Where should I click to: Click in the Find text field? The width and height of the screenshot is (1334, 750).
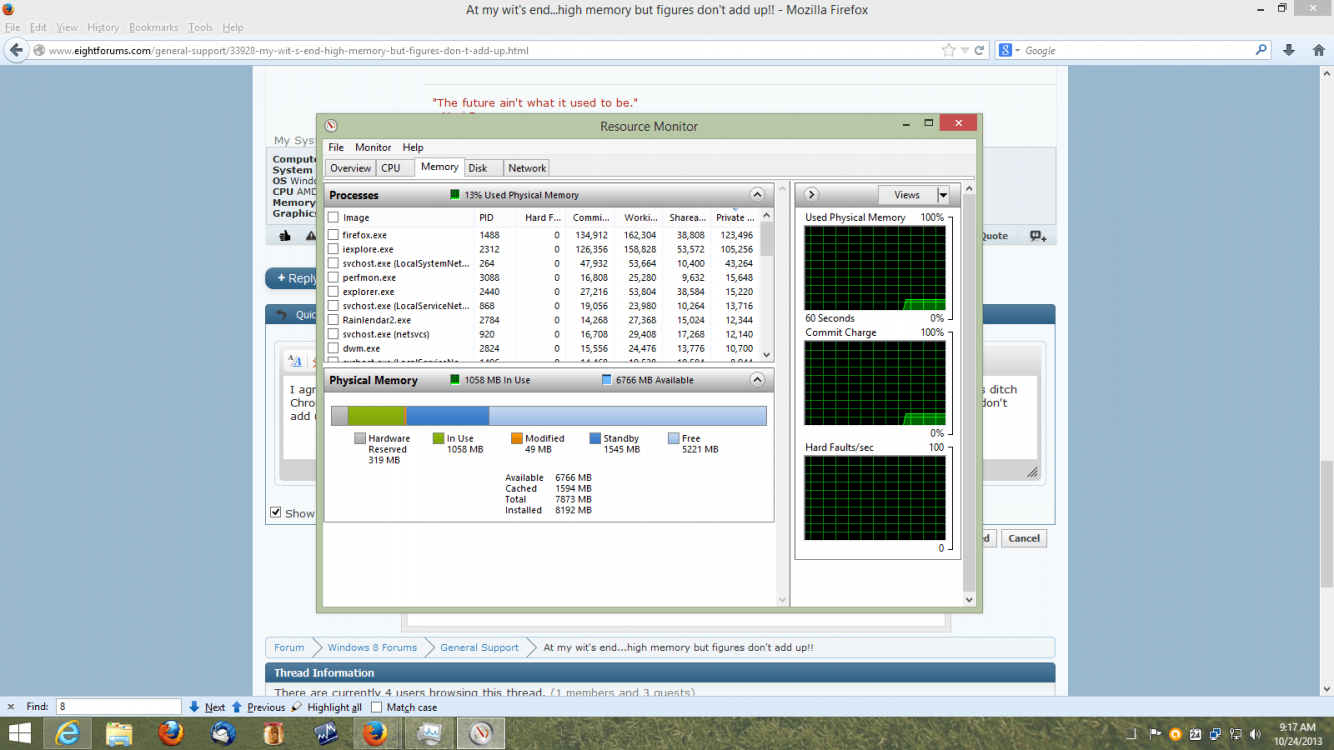point(118,707)
